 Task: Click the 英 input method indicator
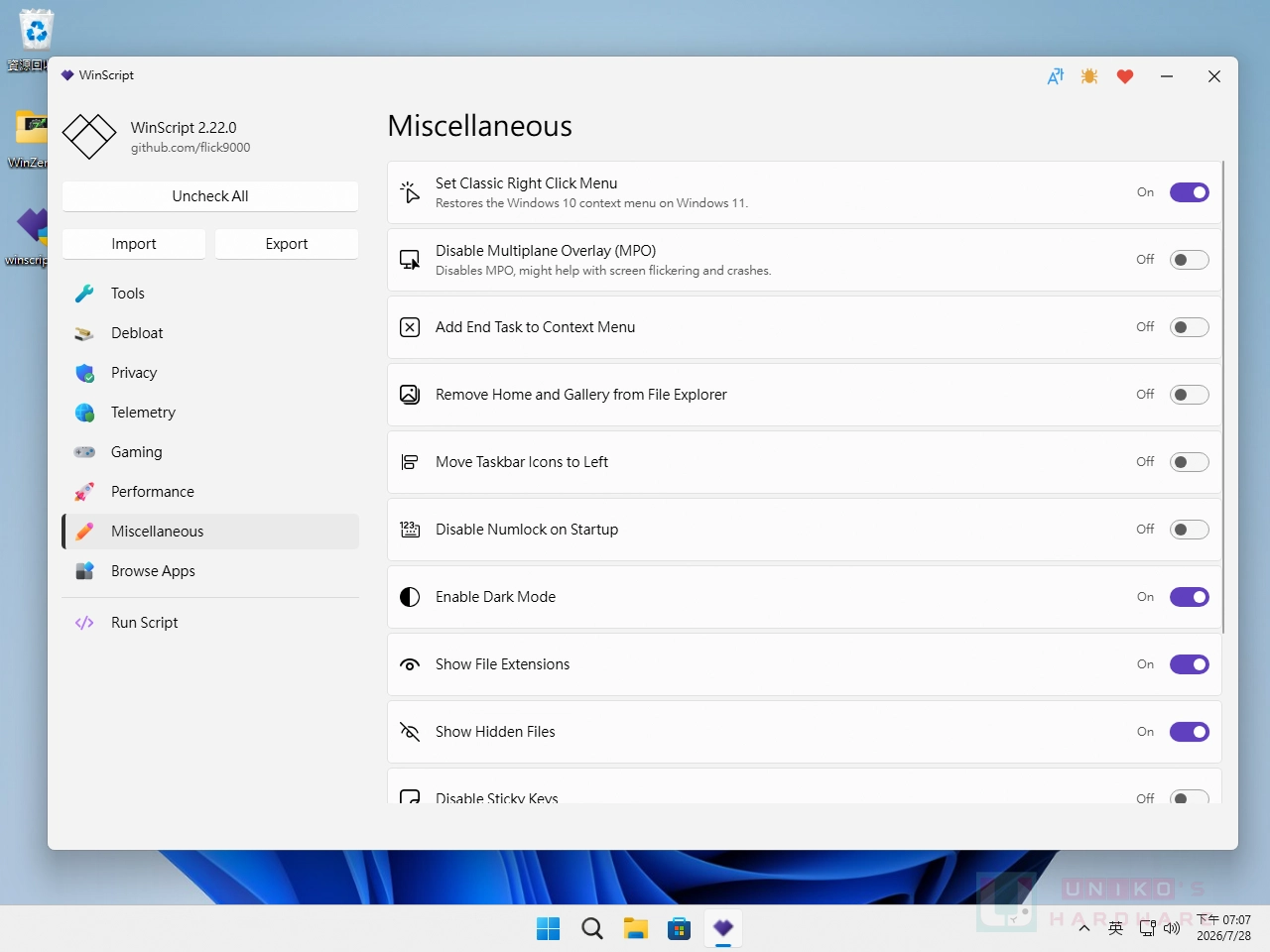point(1116,928)
